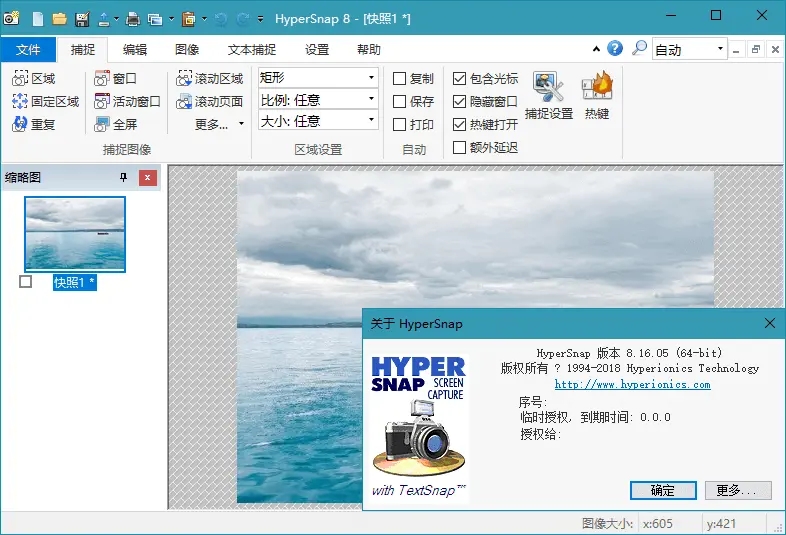
Task: Click the printer icon in title toolbar
Action: (132, 19)
